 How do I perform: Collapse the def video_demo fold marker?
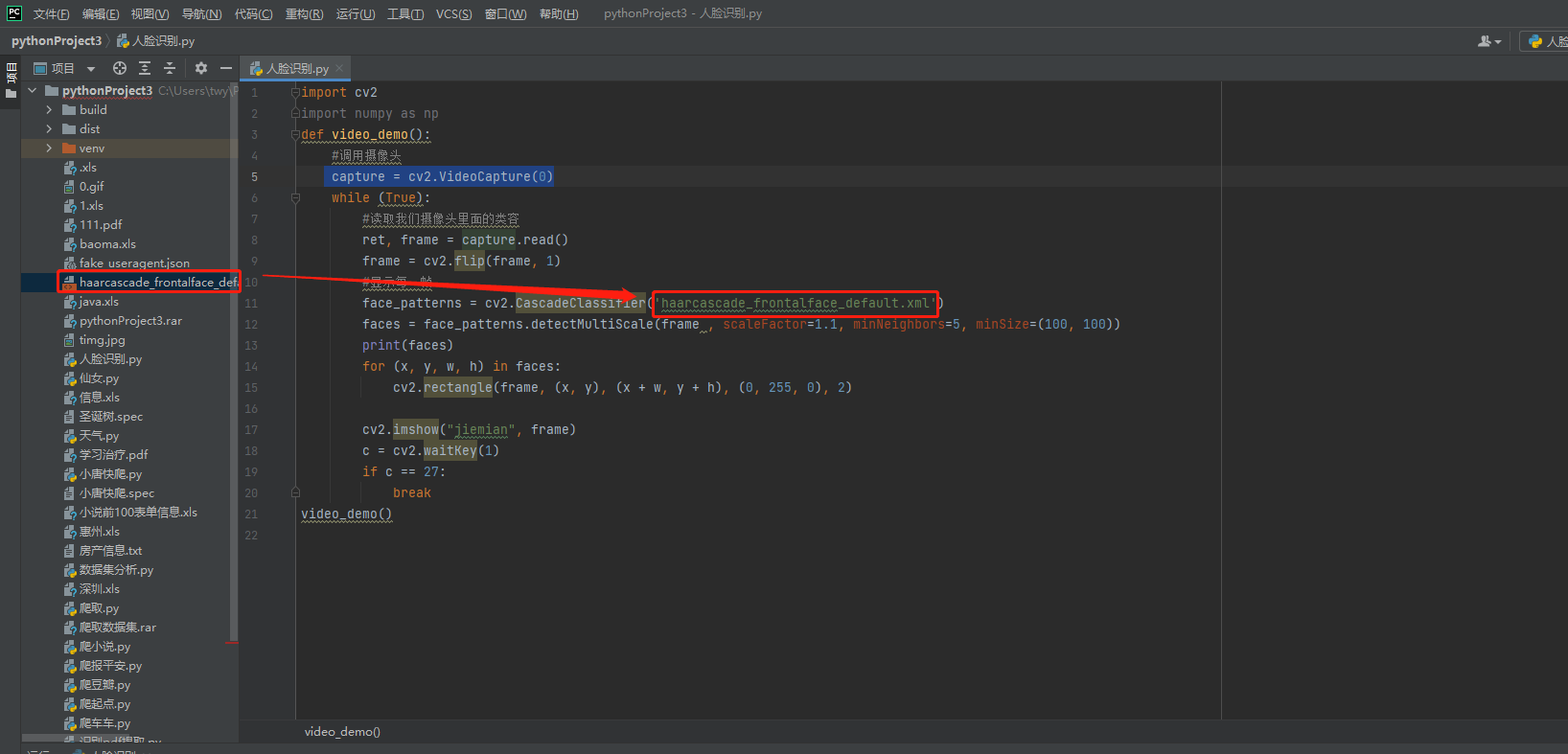(x=295, y=135)
